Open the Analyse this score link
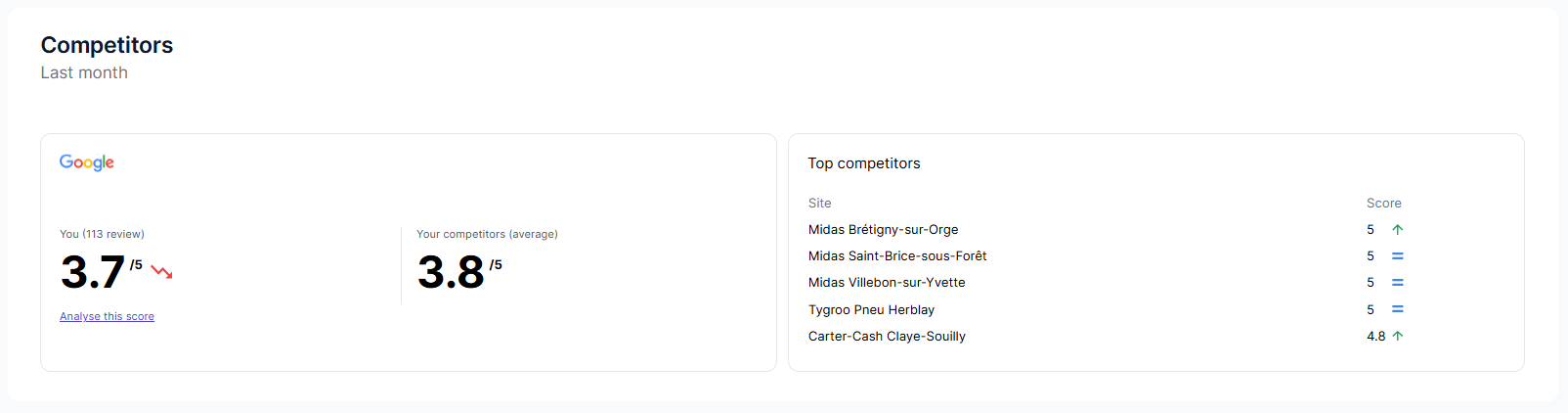Image resolution: width=1568 pixels, height=413 pixels. click(107, 316)
